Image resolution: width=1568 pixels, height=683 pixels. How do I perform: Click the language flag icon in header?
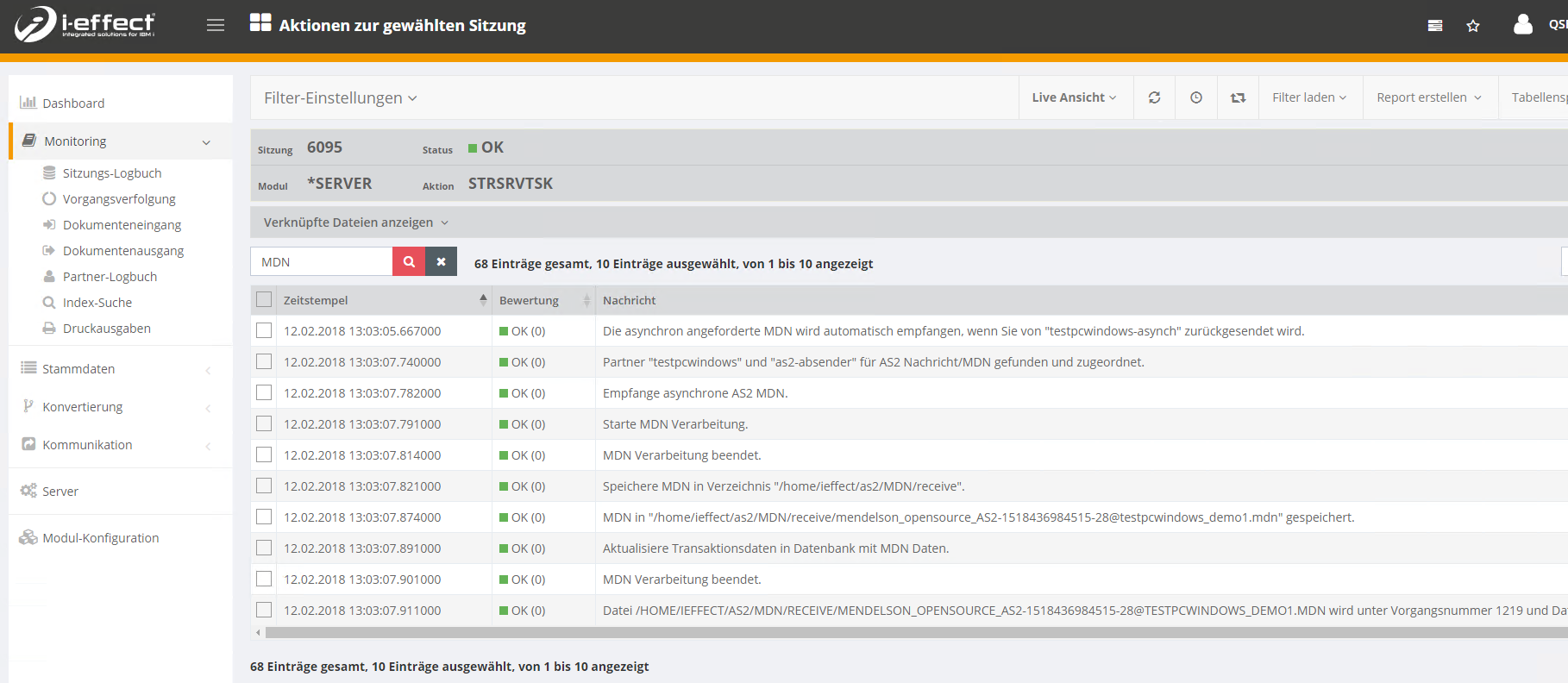tap(1435, 26)
